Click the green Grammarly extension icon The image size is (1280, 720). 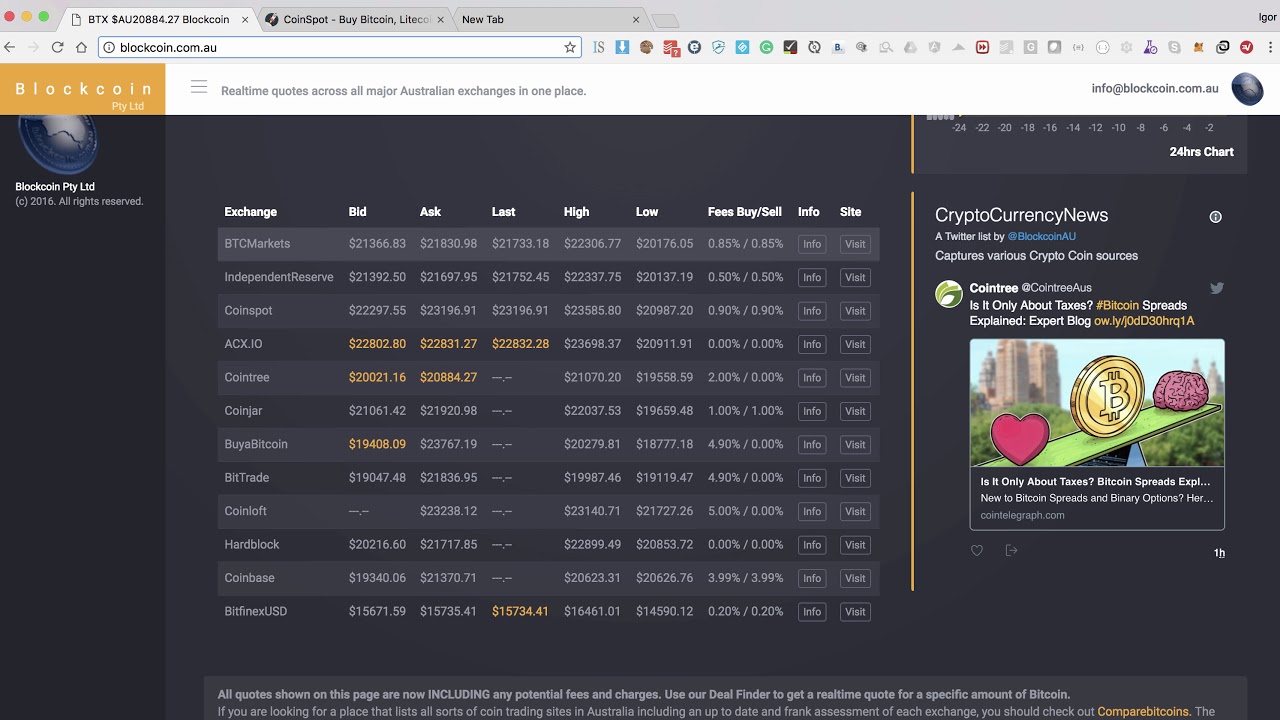tap(766, 47)
